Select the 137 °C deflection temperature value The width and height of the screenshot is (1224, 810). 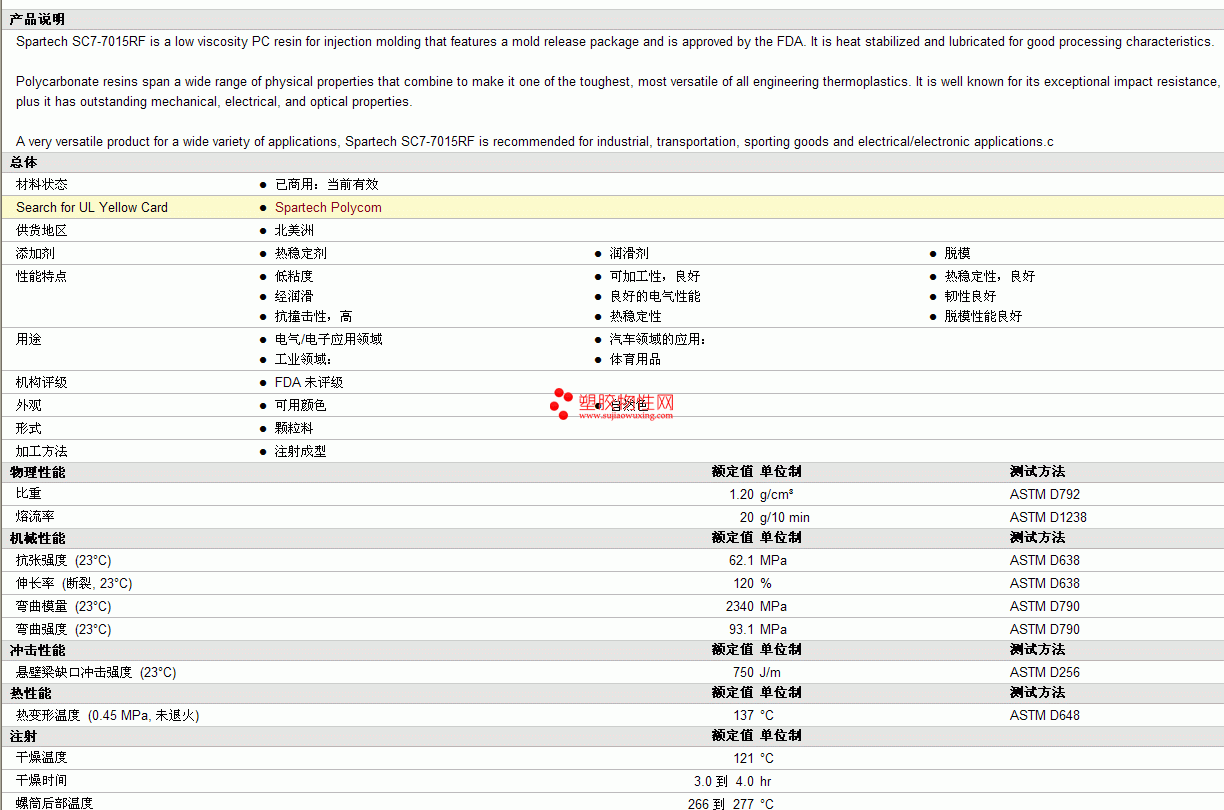click(753, 715)
